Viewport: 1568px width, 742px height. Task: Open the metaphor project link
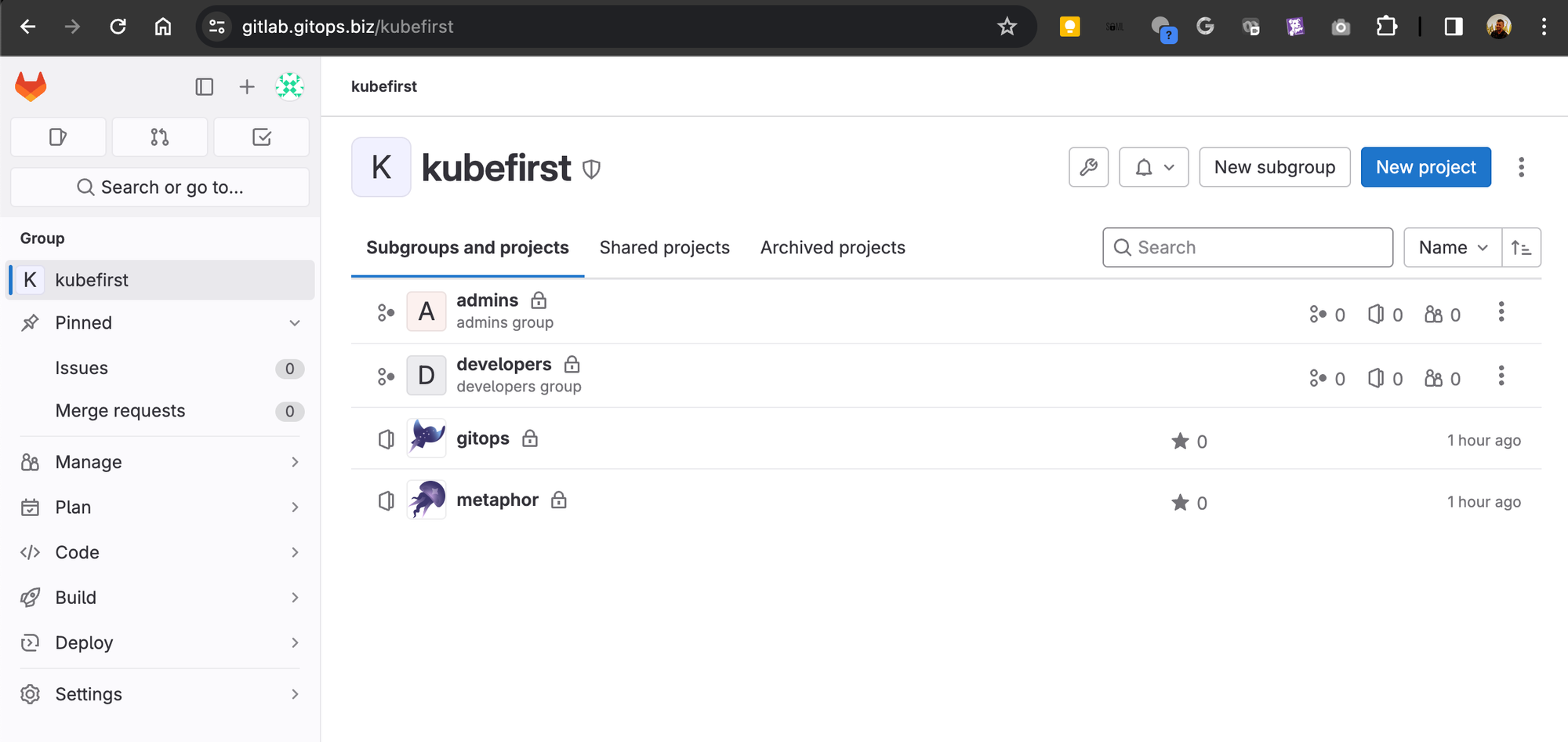pos(498,500)
